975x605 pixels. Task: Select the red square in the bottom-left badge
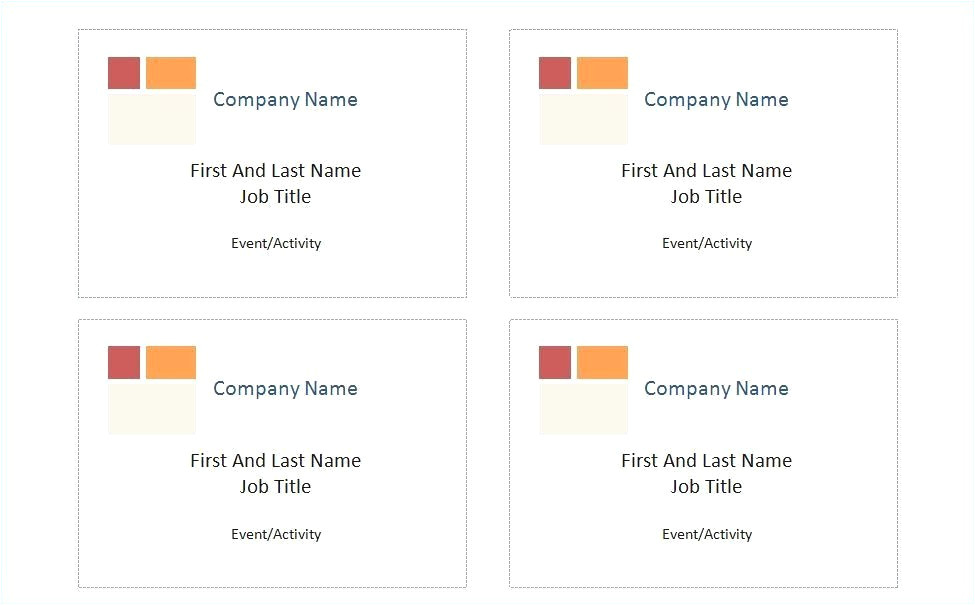pos(124,362)
